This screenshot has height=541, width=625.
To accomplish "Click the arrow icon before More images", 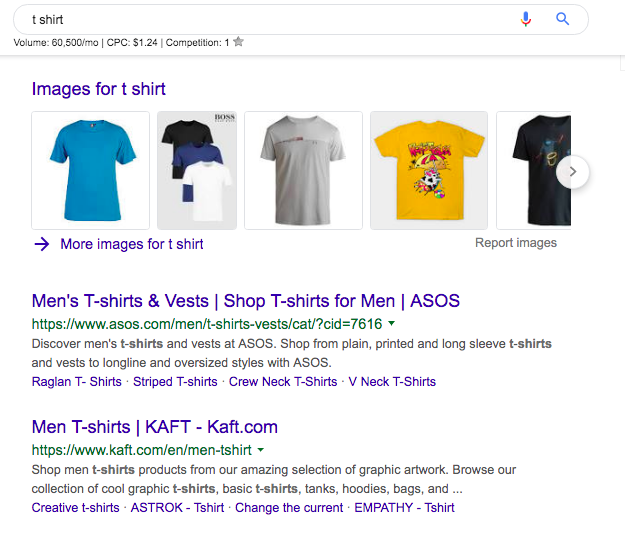I will [42, 244].
